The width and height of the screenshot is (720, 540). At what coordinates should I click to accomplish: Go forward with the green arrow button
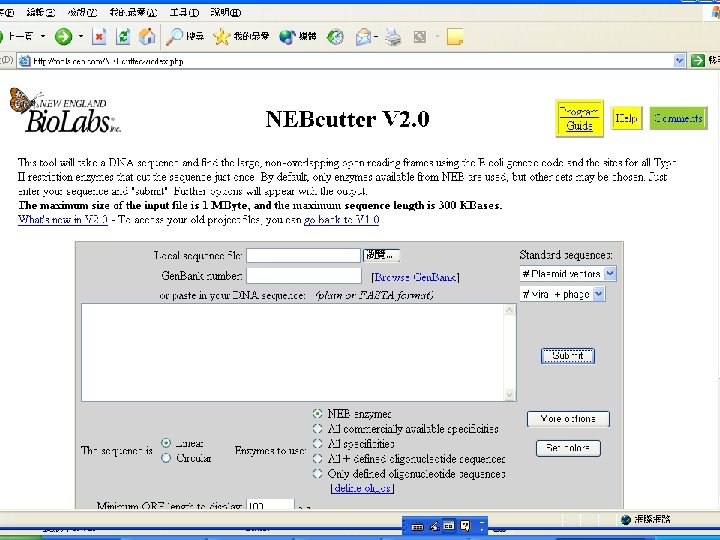(x=63, y=36)
